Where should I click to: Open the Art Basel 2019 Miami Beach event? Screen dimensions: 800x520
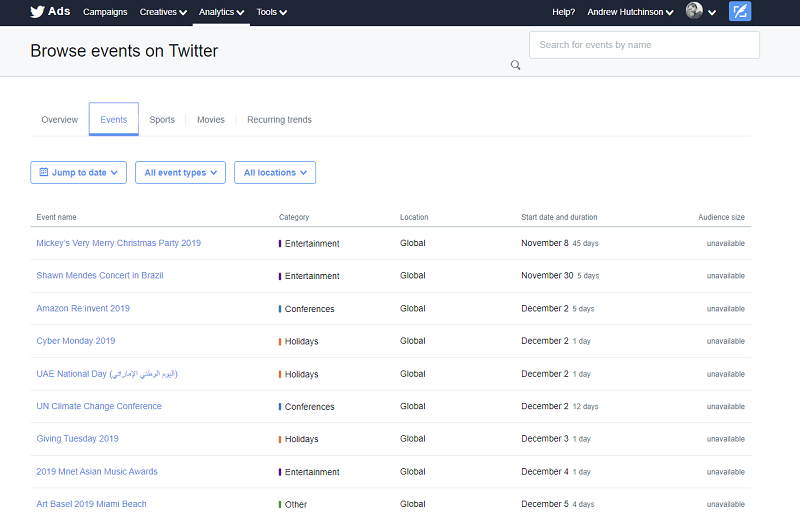pyautogui.click(x=91, y=504)
